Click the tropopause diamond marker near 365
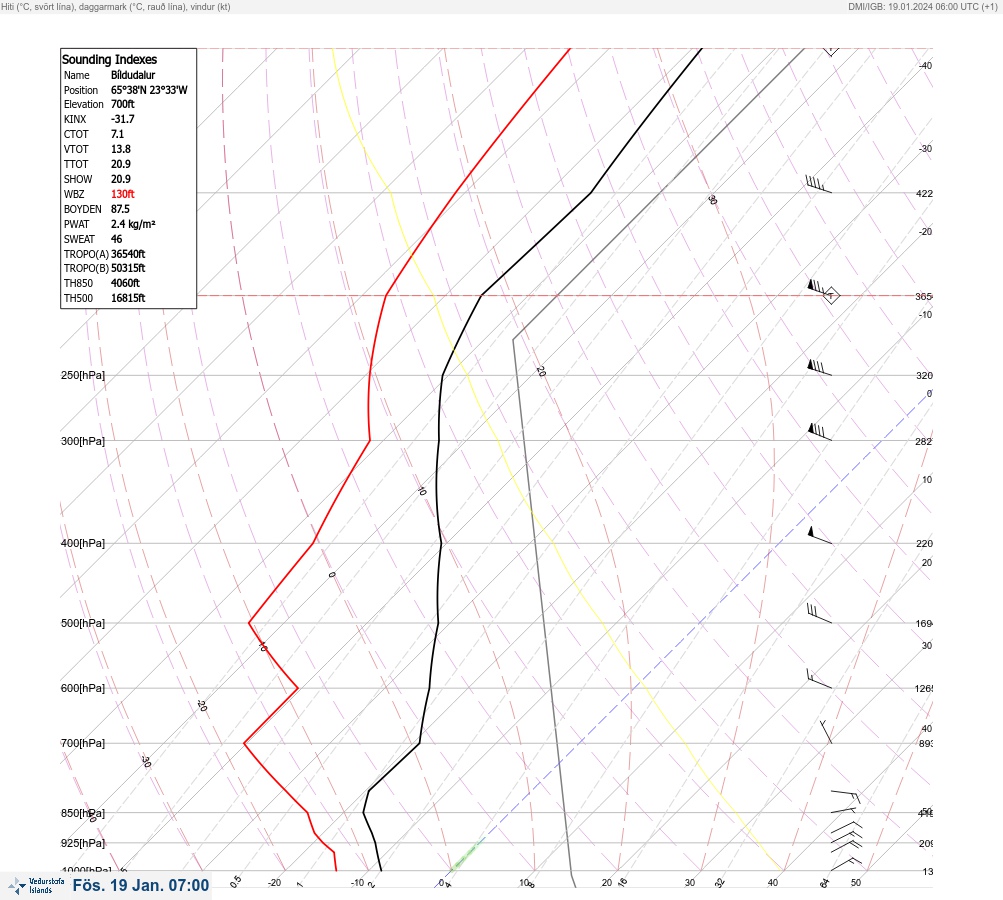 pyautogui.click(x=831, y=296)
